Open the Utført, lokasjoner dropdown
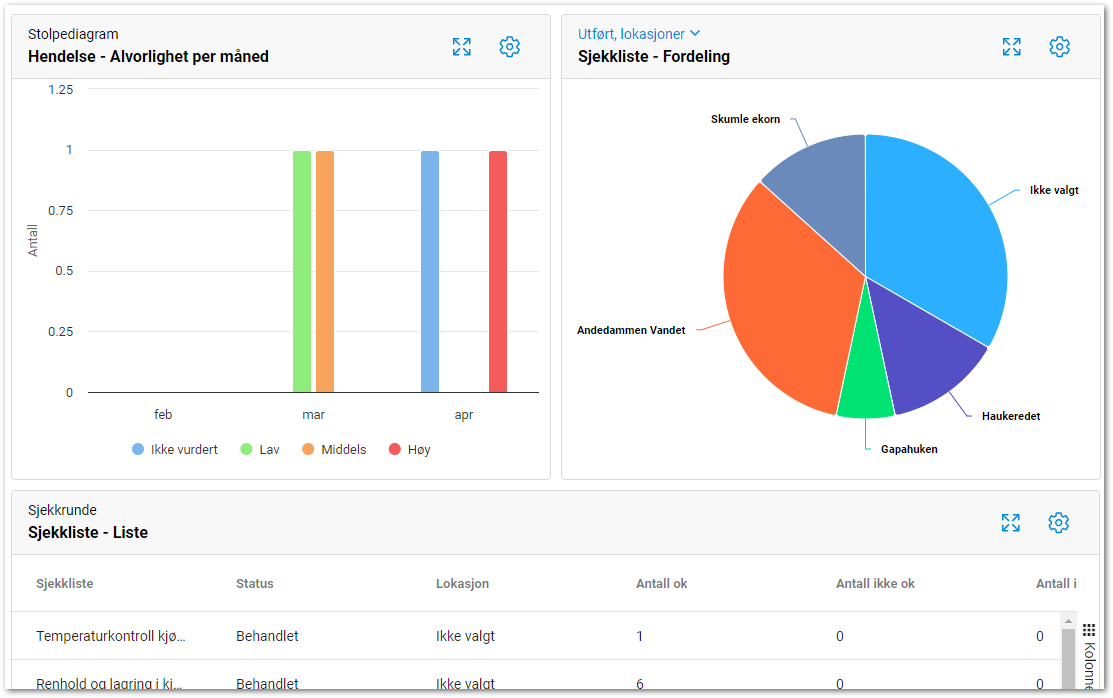The width and height of the screenshot is (1113, 698). [x=639, y=34]
